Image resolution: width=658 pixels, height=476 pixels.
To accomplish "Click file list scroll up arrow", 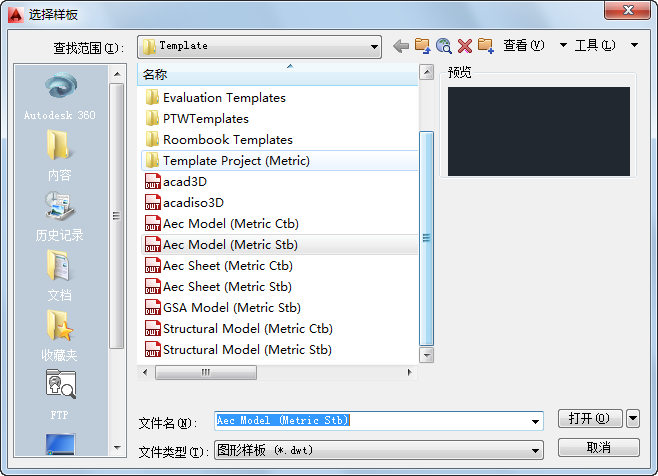I will pos(427,72).
